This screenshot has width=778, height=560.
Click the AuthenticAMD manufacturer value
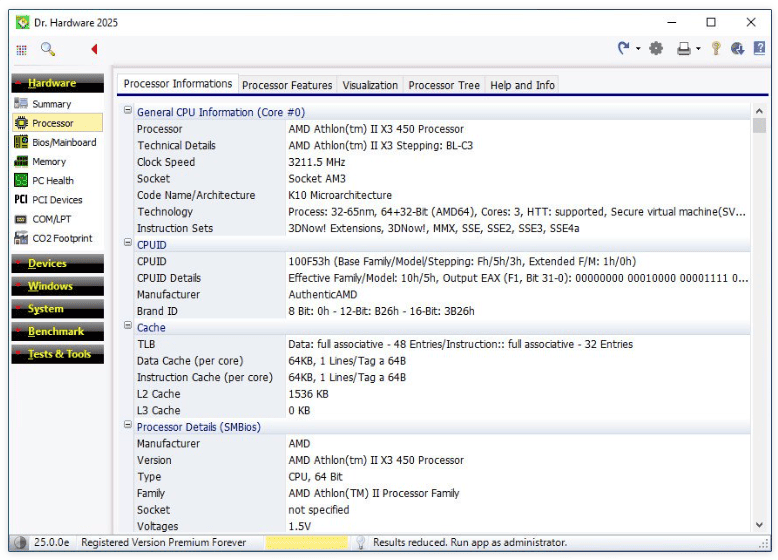tap(323, 295)
